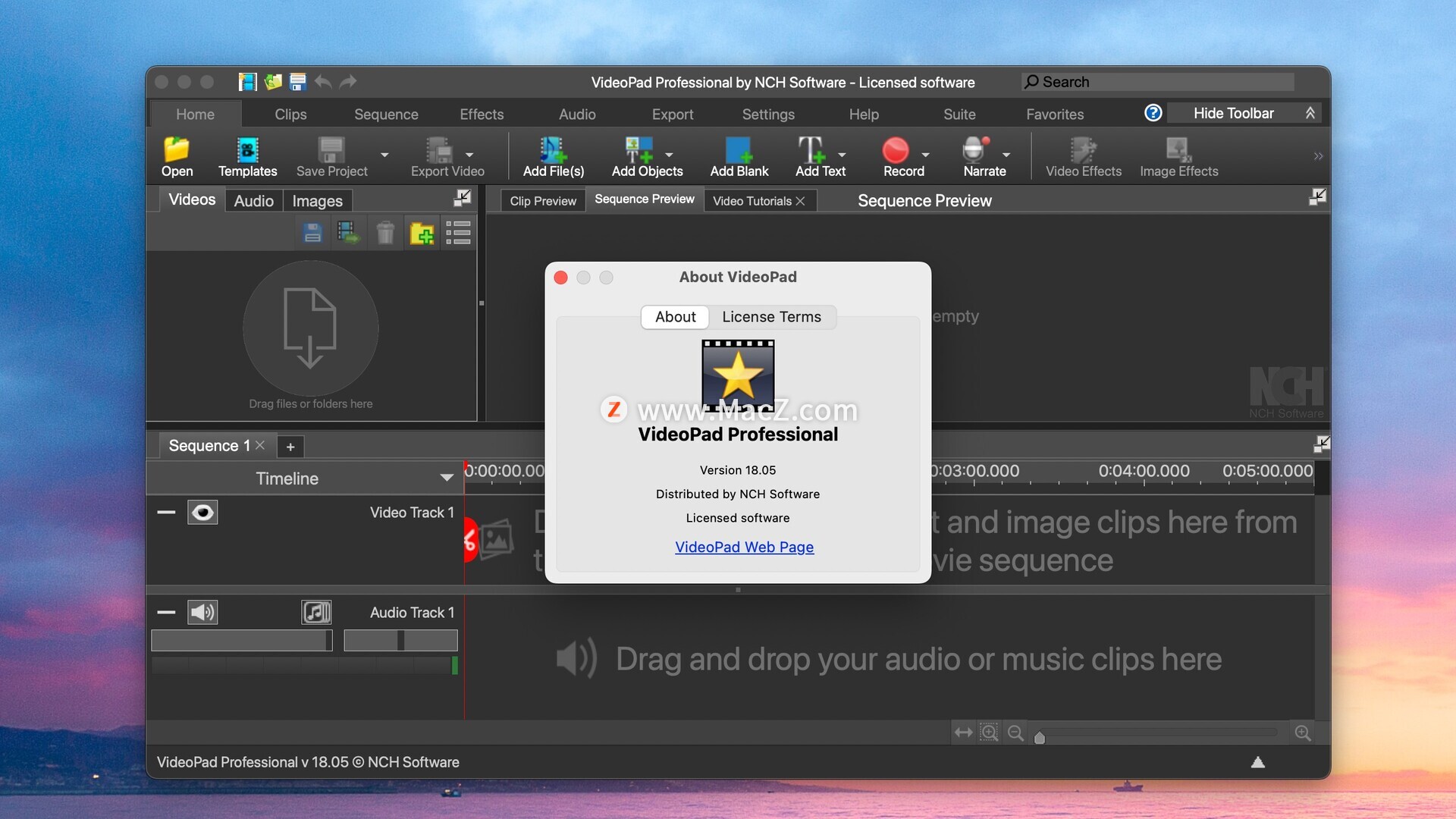This screenshot has height=819, width=1456.
Task: Click the Add Blank icon
Action: [739, 150]
